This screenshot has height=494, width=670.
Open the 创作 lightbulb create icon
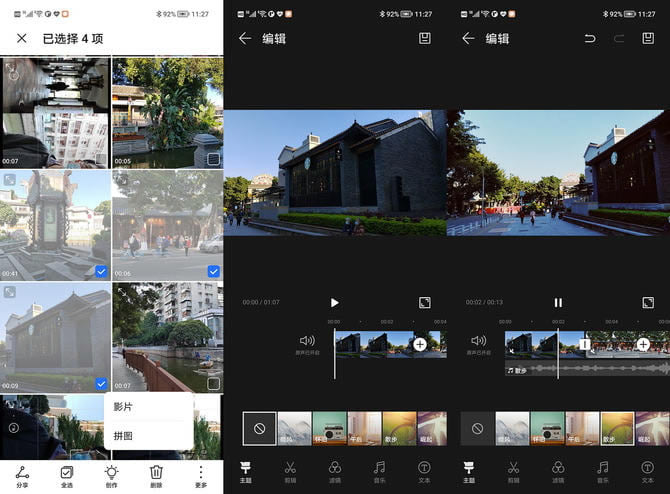(111, 475)
